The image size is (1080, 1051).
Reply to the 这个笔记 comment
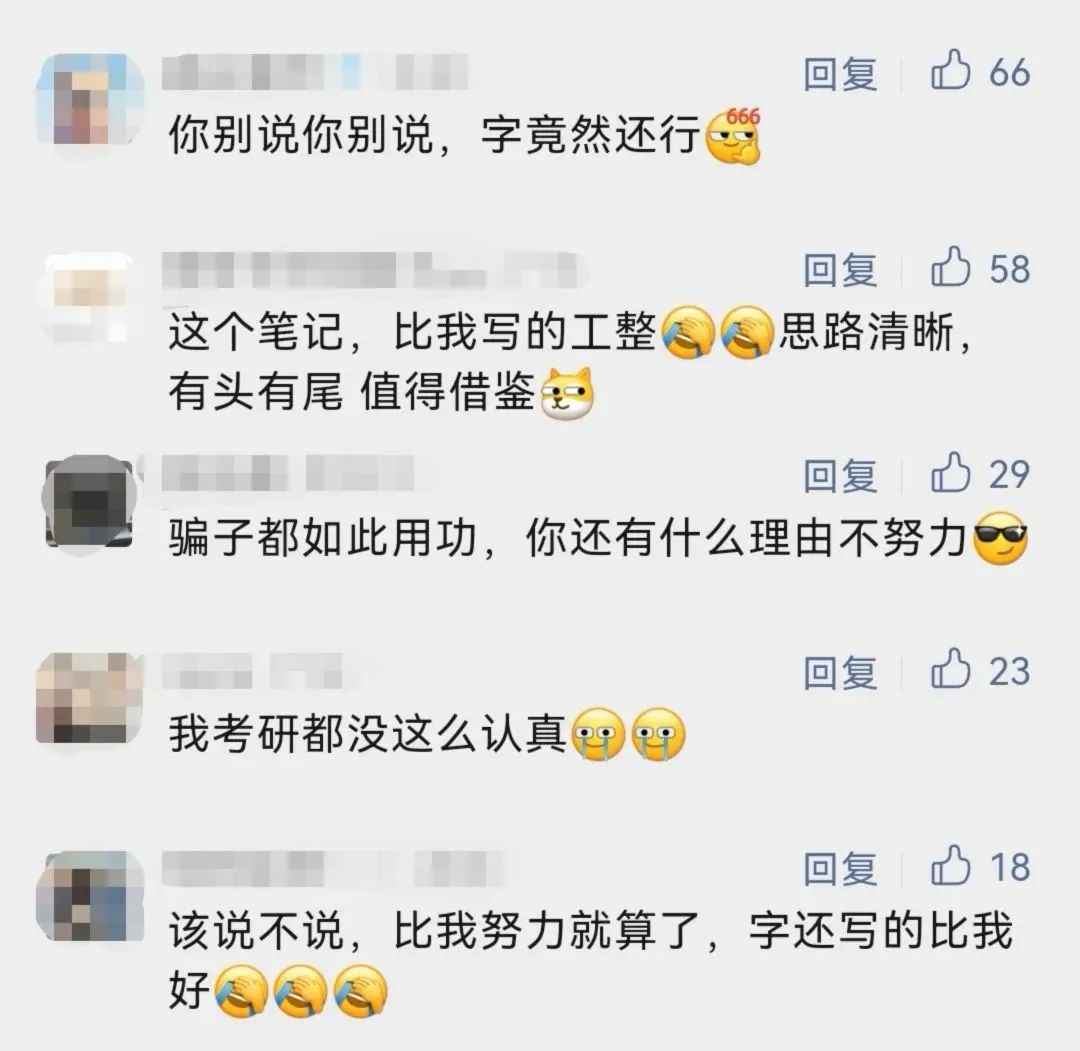tap(840, 269)
